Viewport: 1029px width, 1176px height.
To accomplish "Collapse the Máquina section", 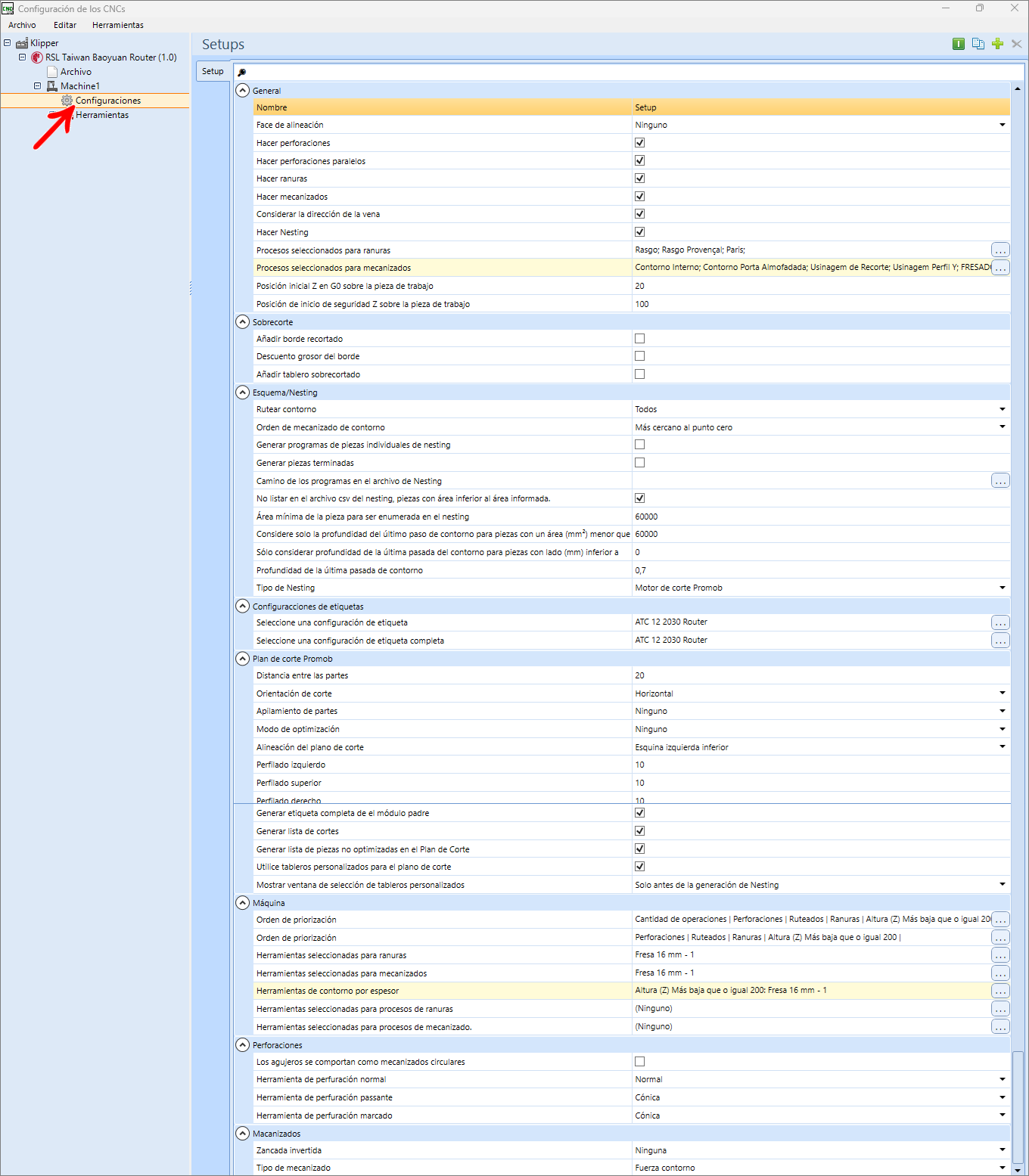I will coord(242,903).
